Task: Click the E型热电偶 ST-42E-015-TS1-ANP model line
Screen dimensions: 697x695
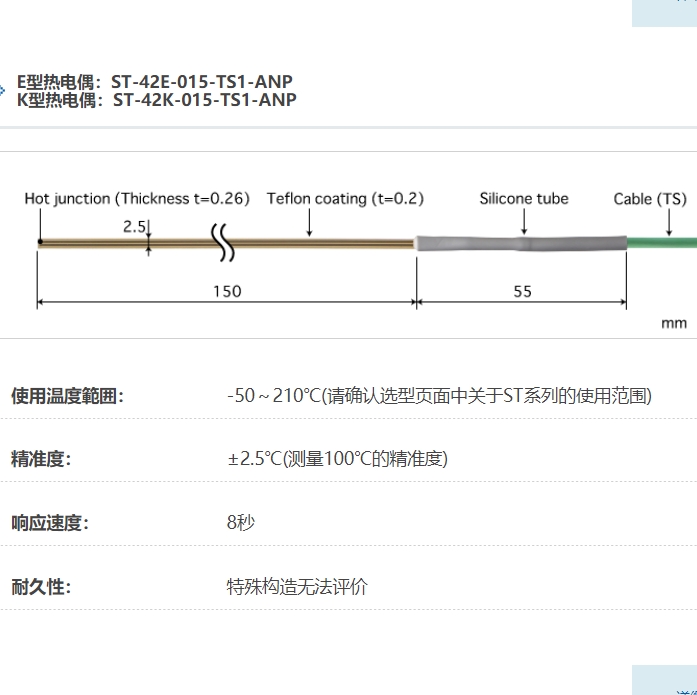Action: click(154, 82)
